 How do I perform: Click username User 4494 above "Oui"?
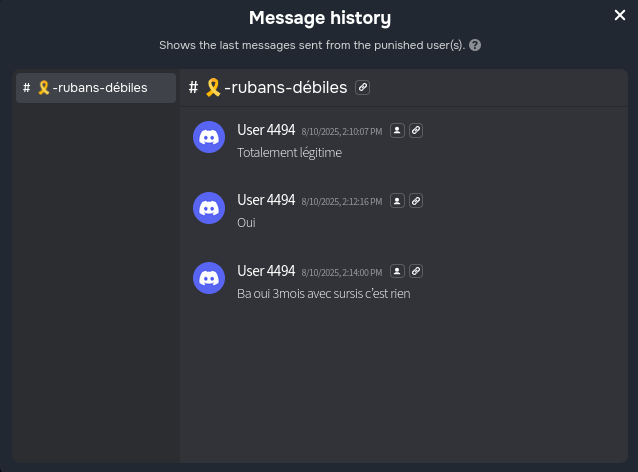(266, 200)
